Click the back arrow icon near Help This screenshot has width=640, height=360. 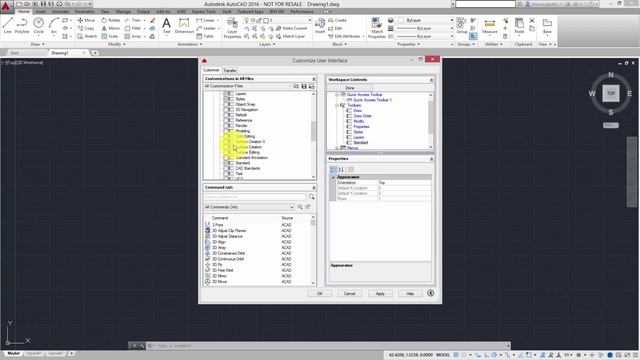click(430, 293)
